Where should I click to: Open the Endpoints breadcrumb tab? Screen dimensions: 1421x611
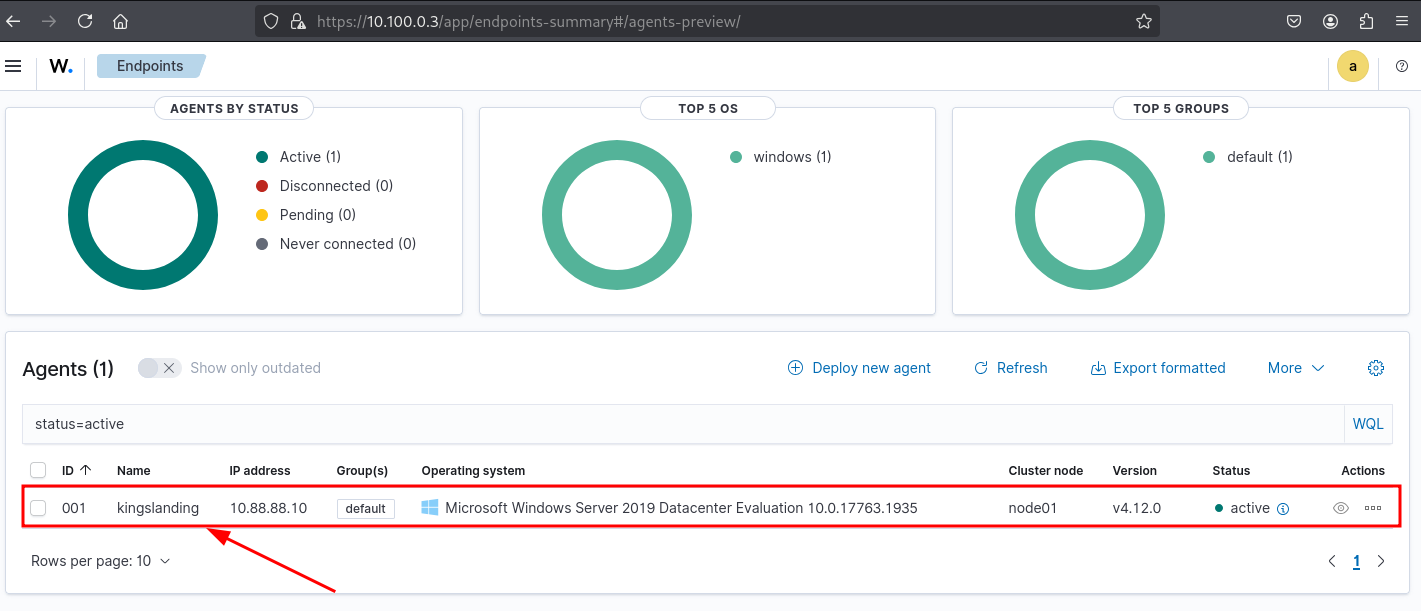[x=150, y=66]
